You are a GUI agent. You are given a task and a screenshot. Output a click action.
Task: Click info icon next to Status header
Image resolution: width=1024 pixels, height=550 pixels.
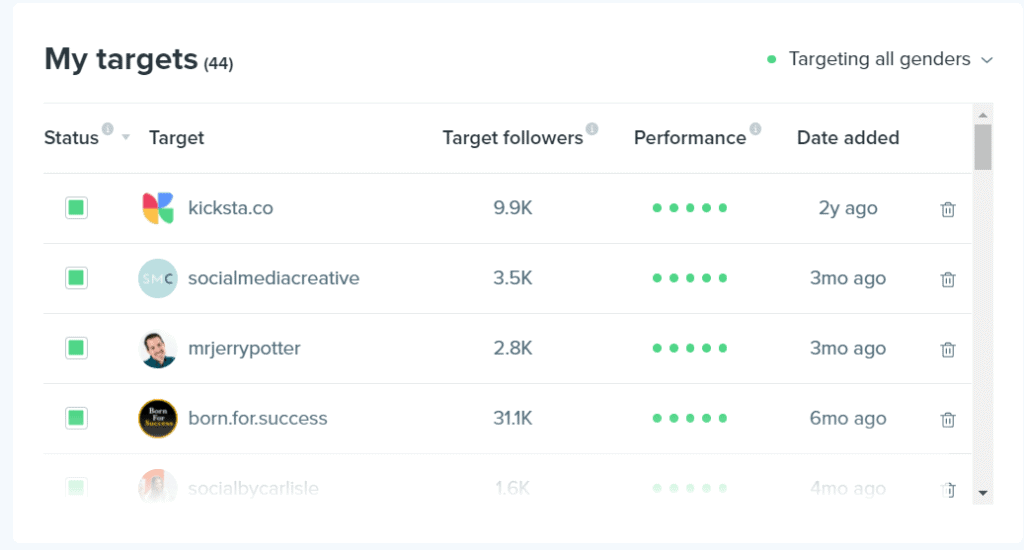click(x=108, y=129)
